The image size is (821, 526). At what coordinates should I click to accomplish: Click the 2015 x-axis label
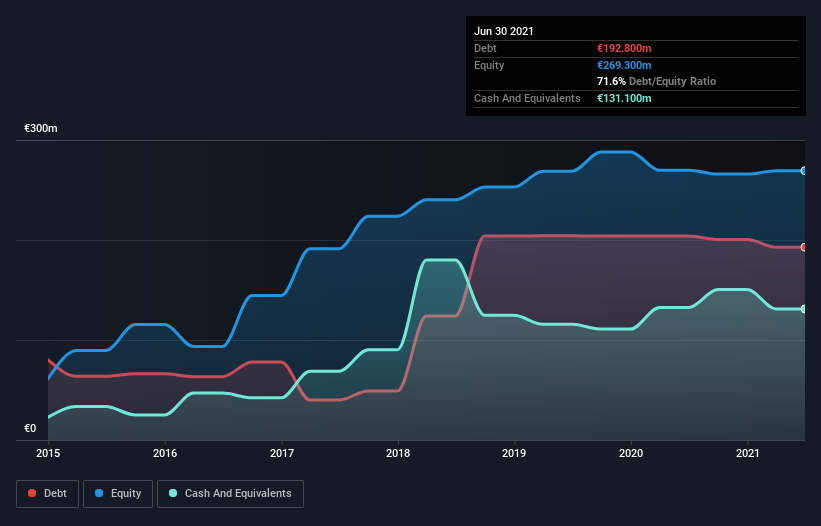coord(48,453)
